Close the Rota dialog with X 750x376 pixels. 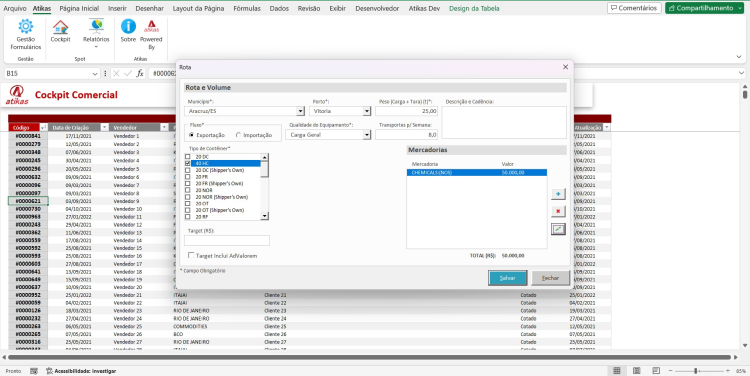coord(565,67)
